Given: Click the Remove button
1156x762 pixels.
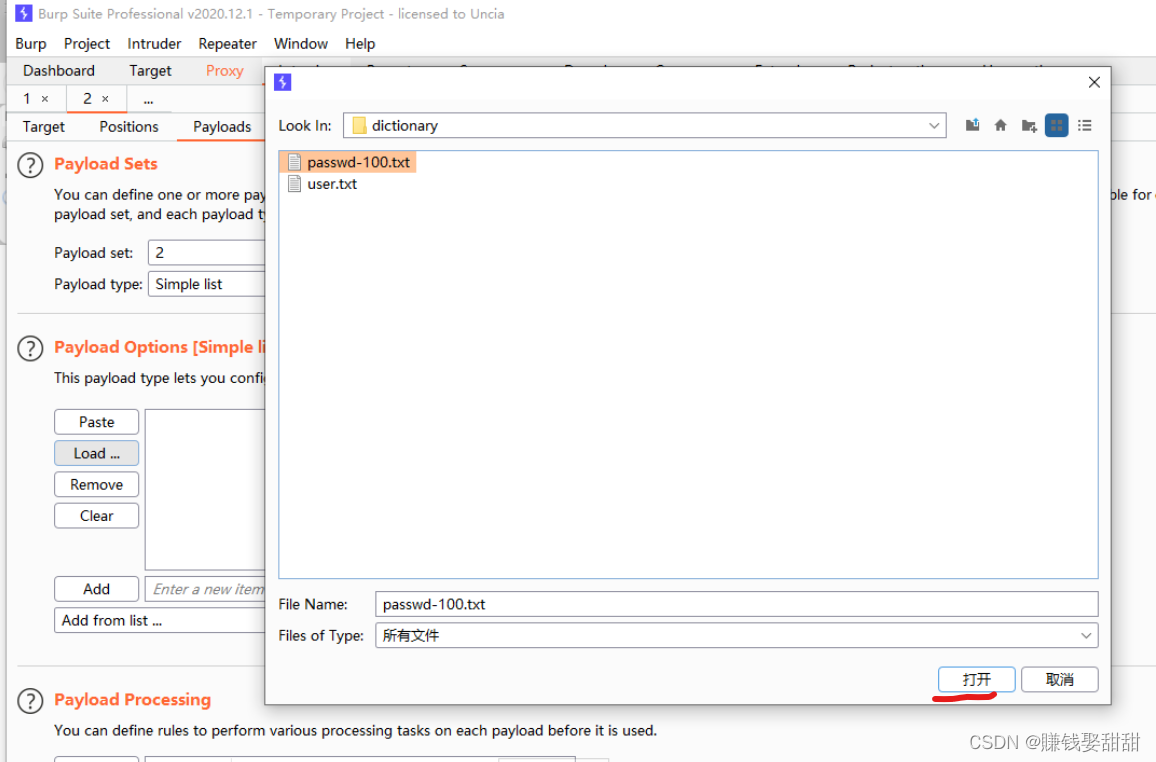Looking at the screenshot, I should [x=97, y=485].
